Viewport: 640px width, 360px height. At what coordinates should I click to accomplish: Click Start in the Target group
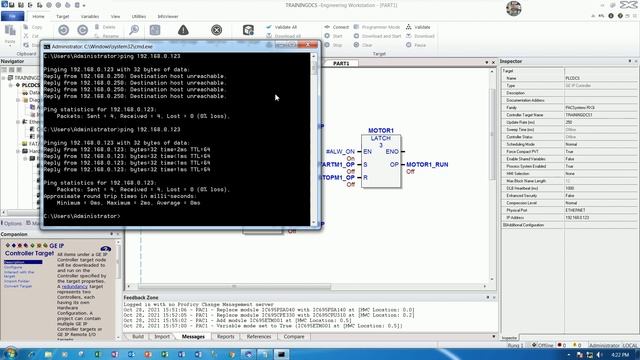(333, 36)
